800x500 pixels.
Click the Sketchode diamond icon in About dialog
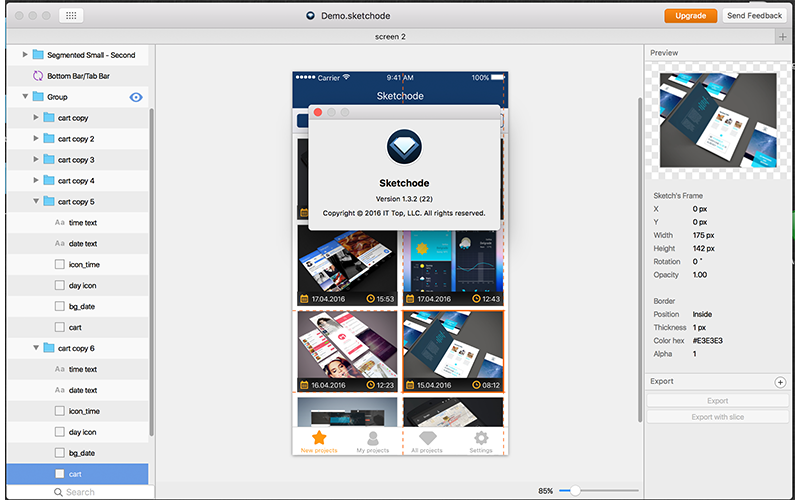coord(404,147)
